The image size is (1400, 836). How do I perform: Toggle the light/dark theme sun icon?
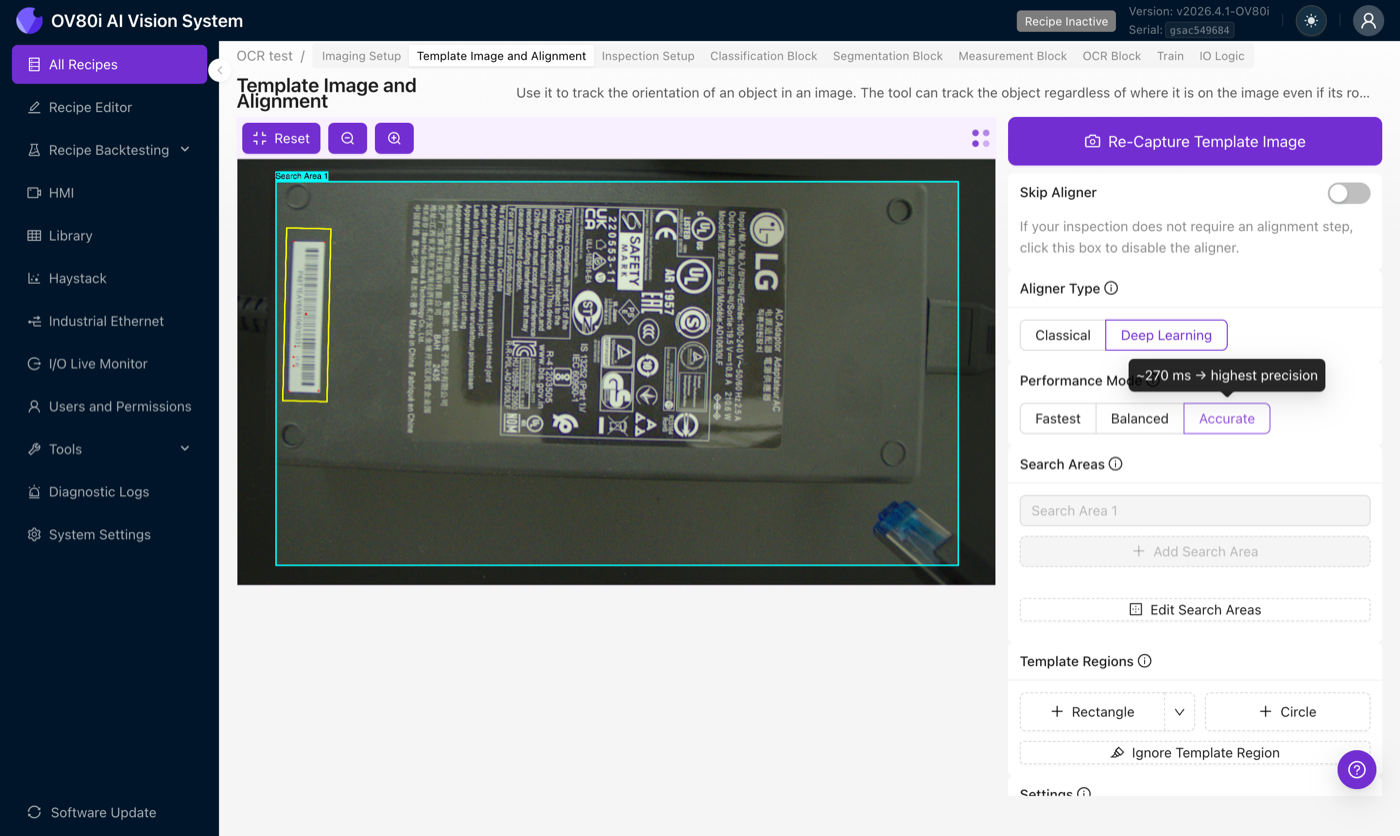(1310, 21)
